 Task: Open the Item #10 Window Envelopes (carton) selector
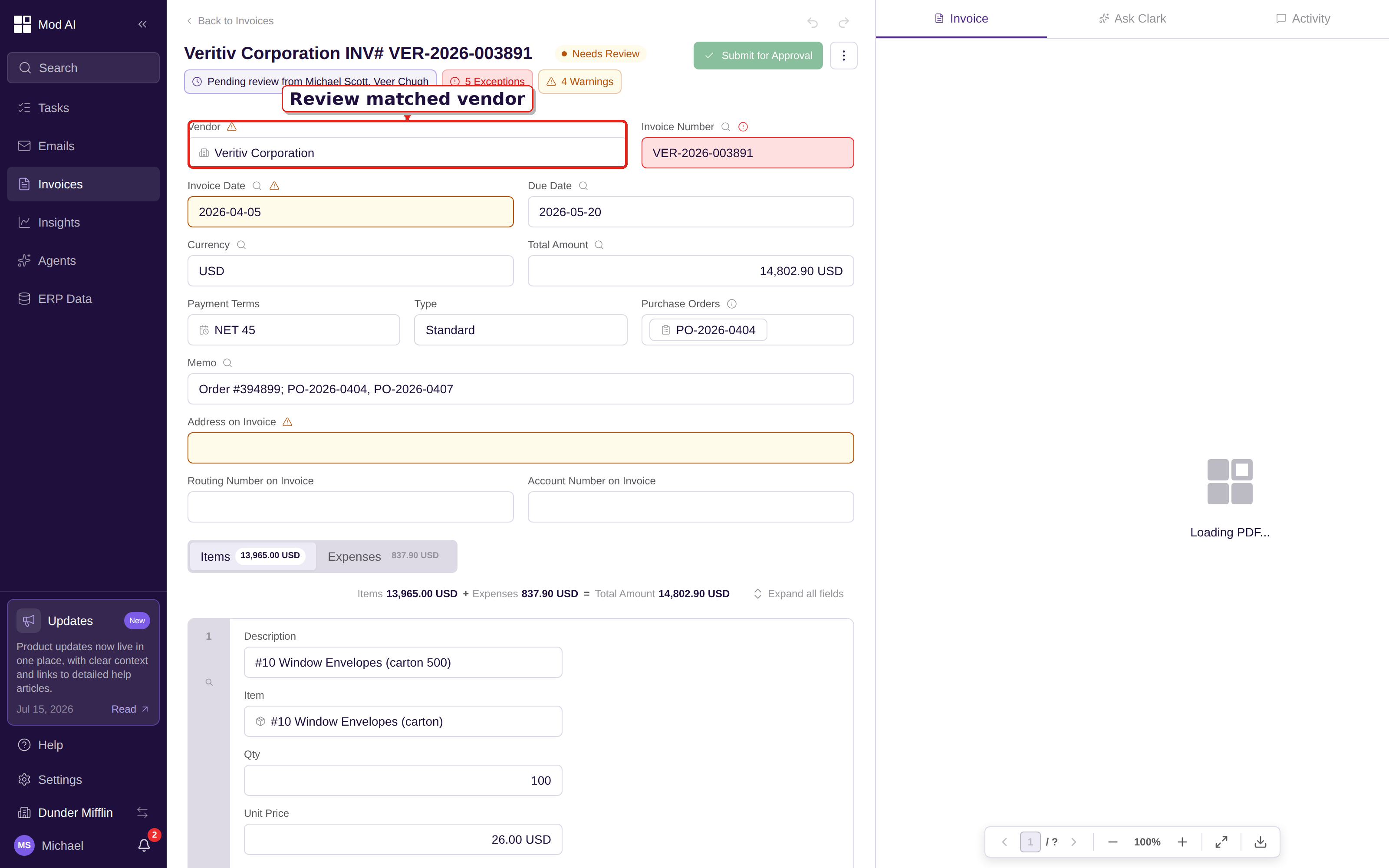click(403, 721)
